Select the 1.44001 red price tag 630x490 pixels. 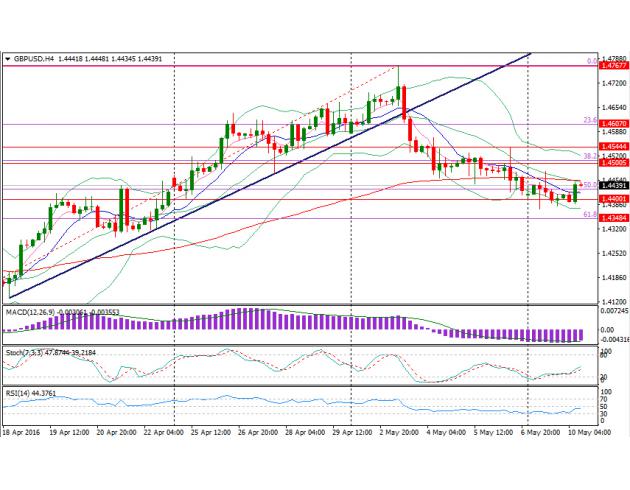pos(612,200)
